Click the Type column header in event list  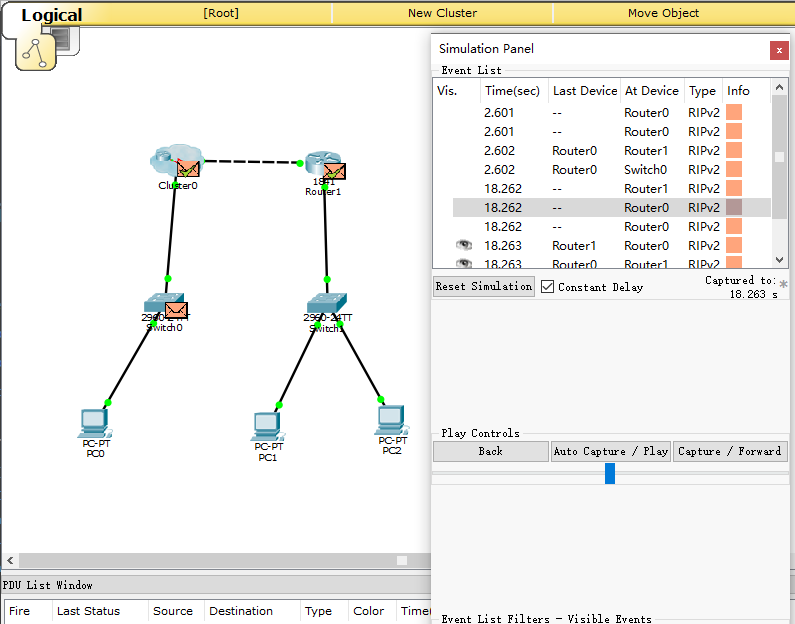[x=702, y=91]
